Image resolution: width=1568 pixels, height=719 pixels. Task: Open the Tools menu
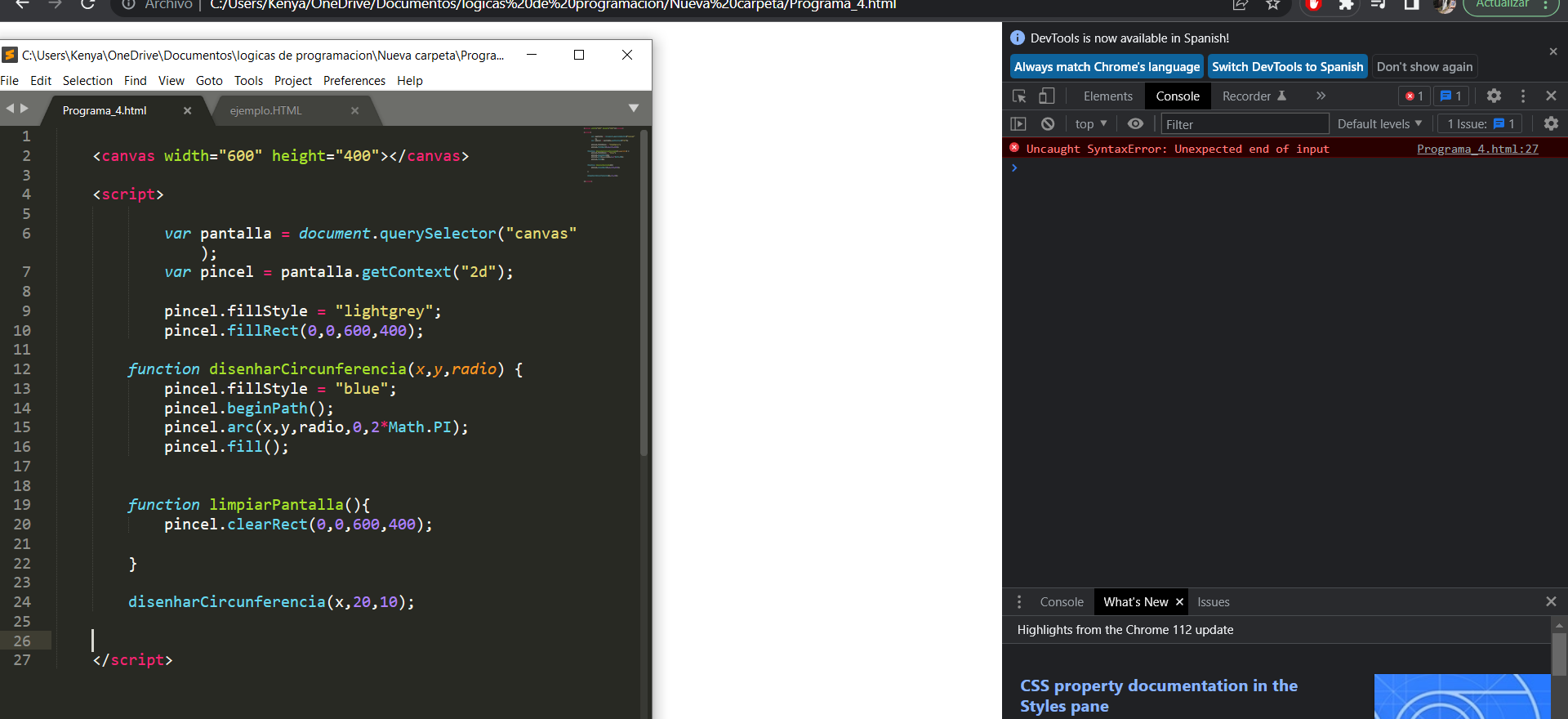[x=248, y=80]
